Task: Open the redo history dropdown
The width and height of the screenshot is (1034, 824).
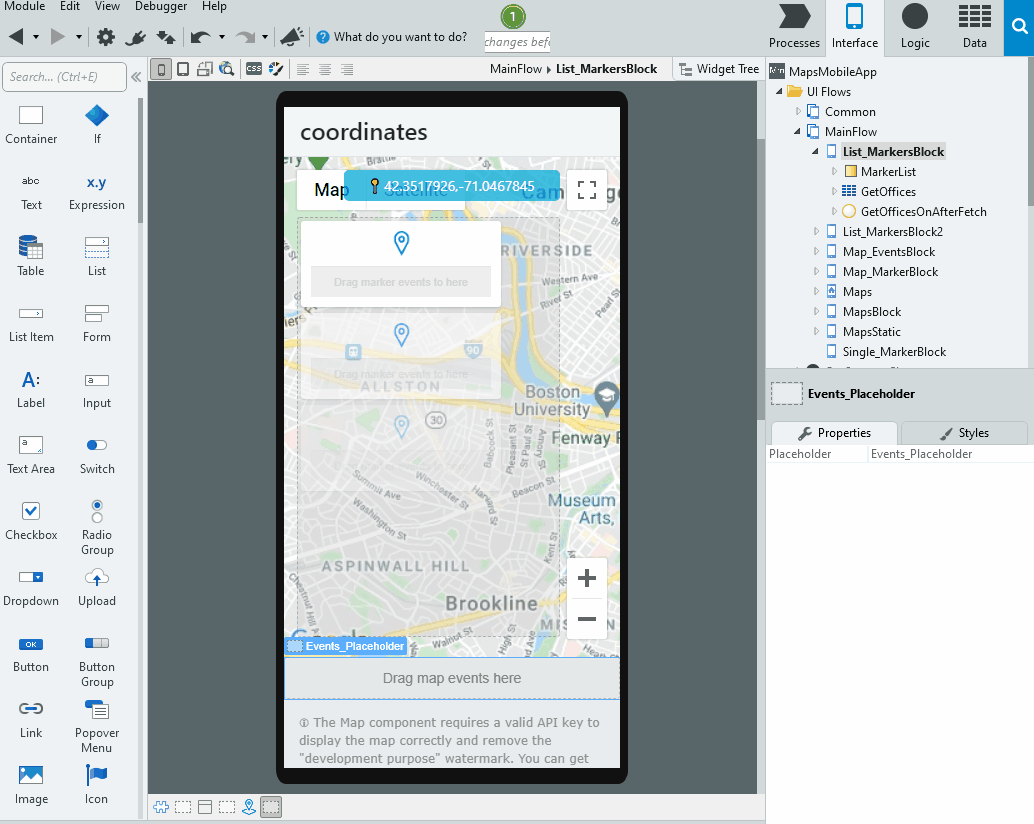Action: (x=264, y=37)
